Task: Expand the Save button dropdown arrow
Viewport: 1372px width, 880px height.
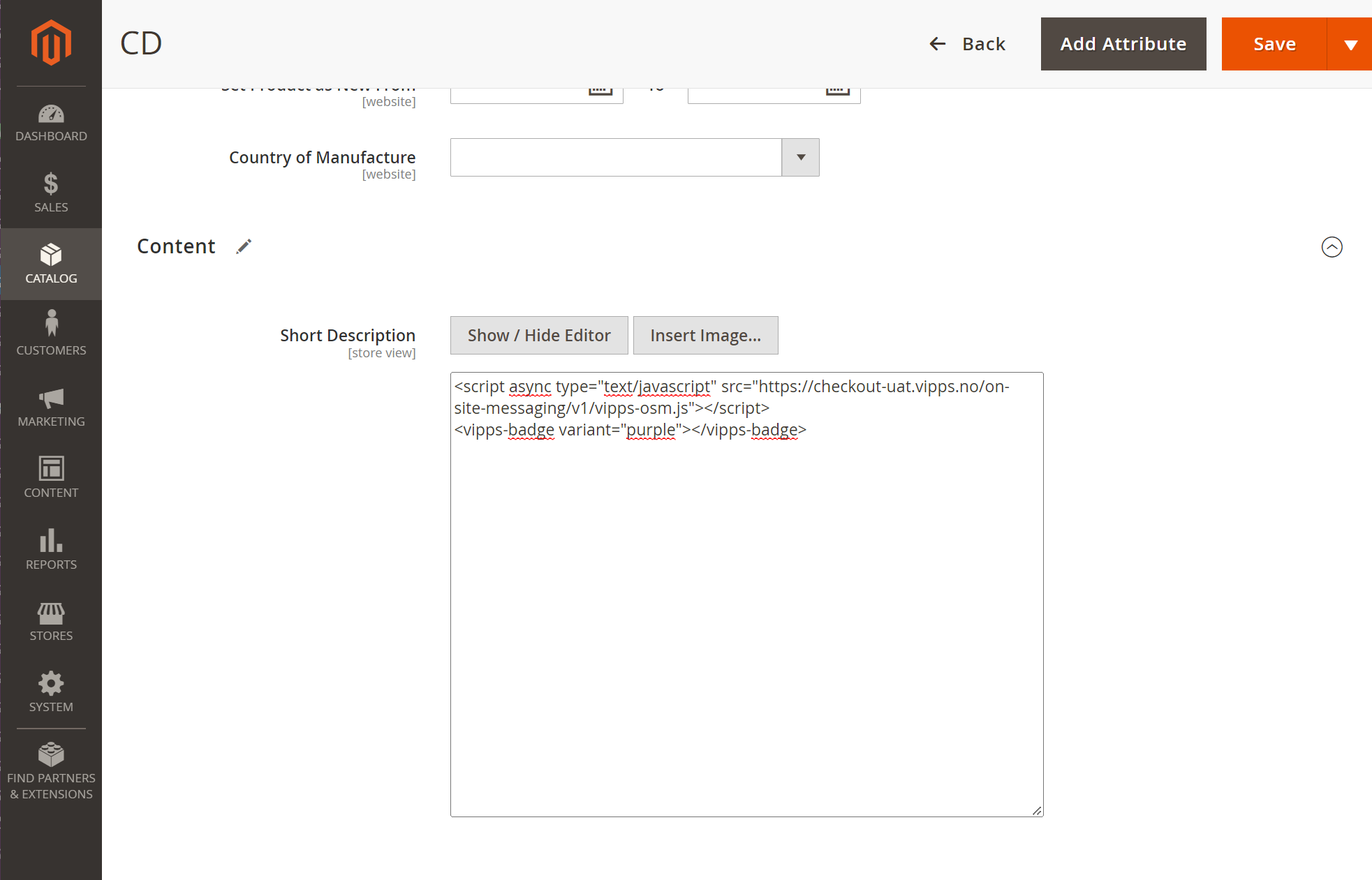Action: (x=1350, y=43)
